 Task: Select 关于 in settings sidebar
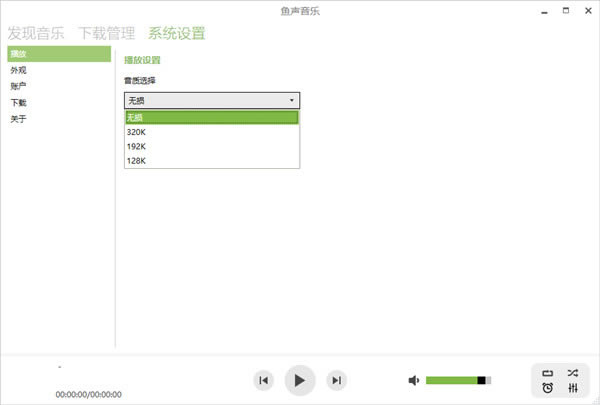[59, 119]
